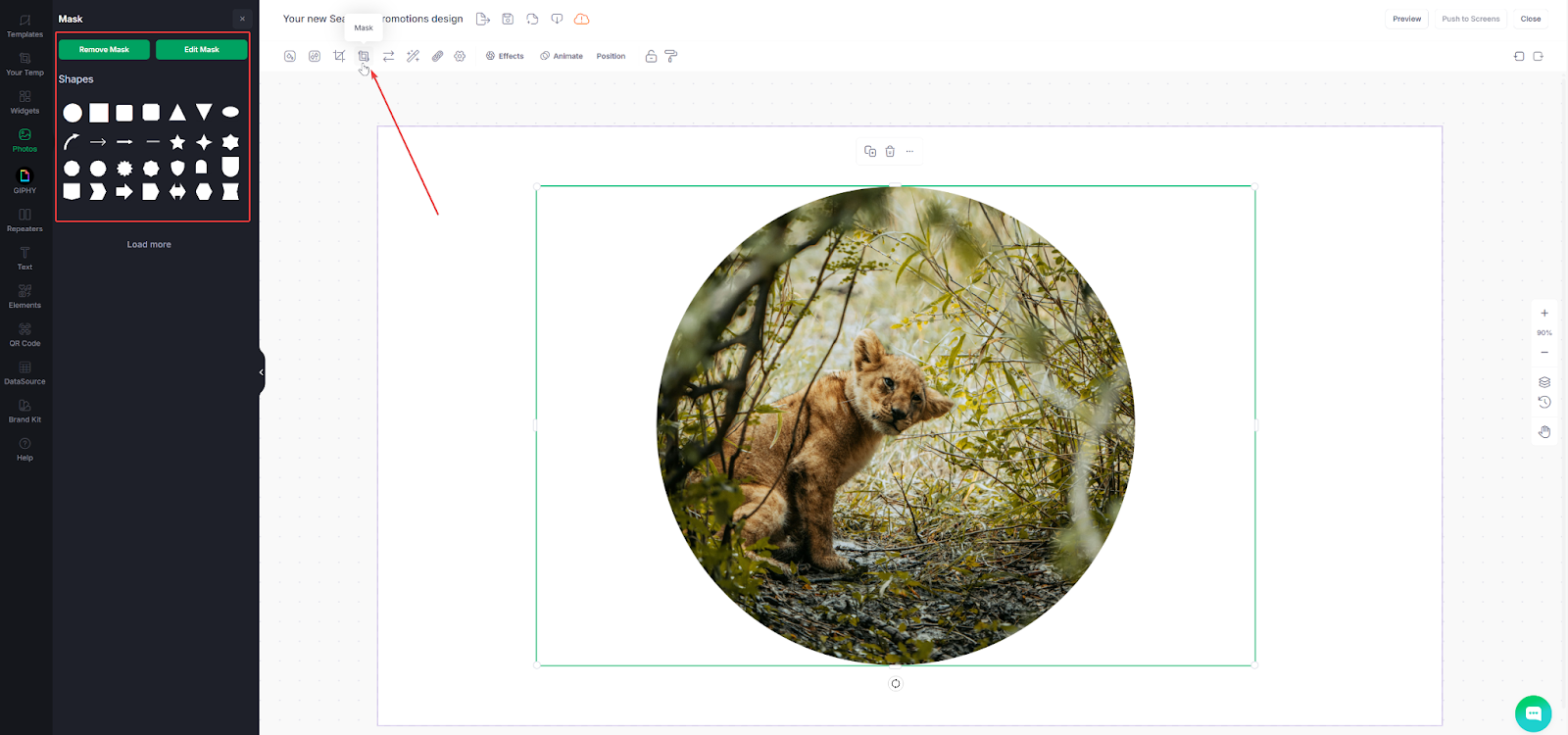Open the Templates sidebar tab
This screenshot has height=735, width=1568.
click(x=24, y=25)
